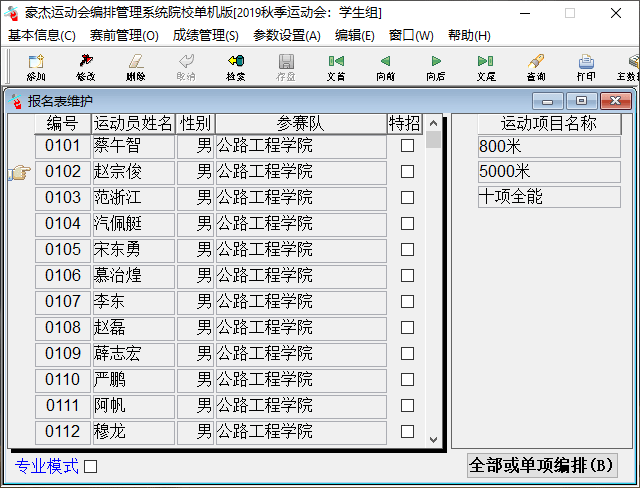The height and width of the screenshot is (488, 640).
Task: Click the 删除 (Delete) toolbar icon
Action: (136, 67)
